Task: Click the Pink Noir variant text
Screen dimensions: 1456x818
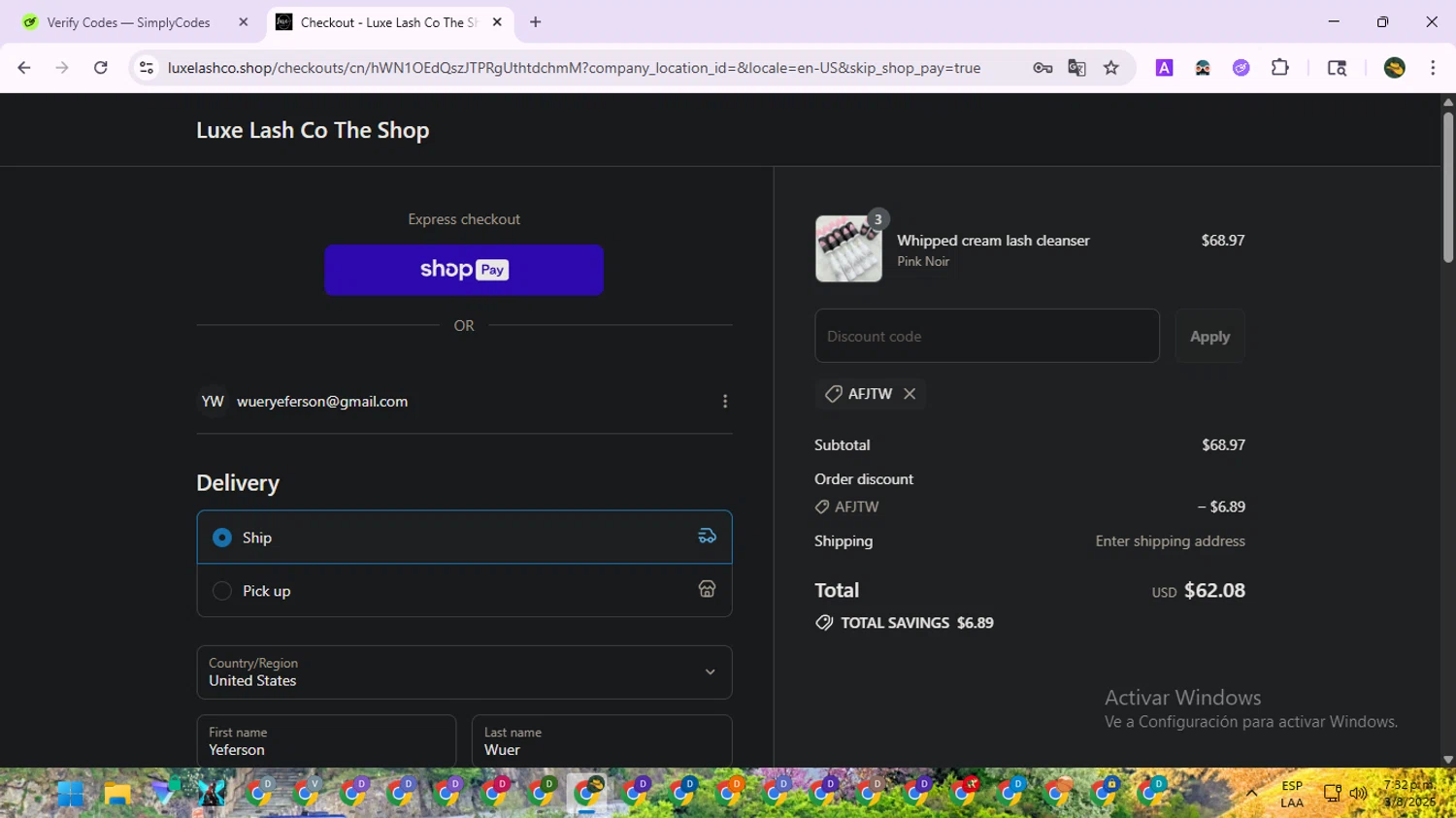Action: point(923,261)
